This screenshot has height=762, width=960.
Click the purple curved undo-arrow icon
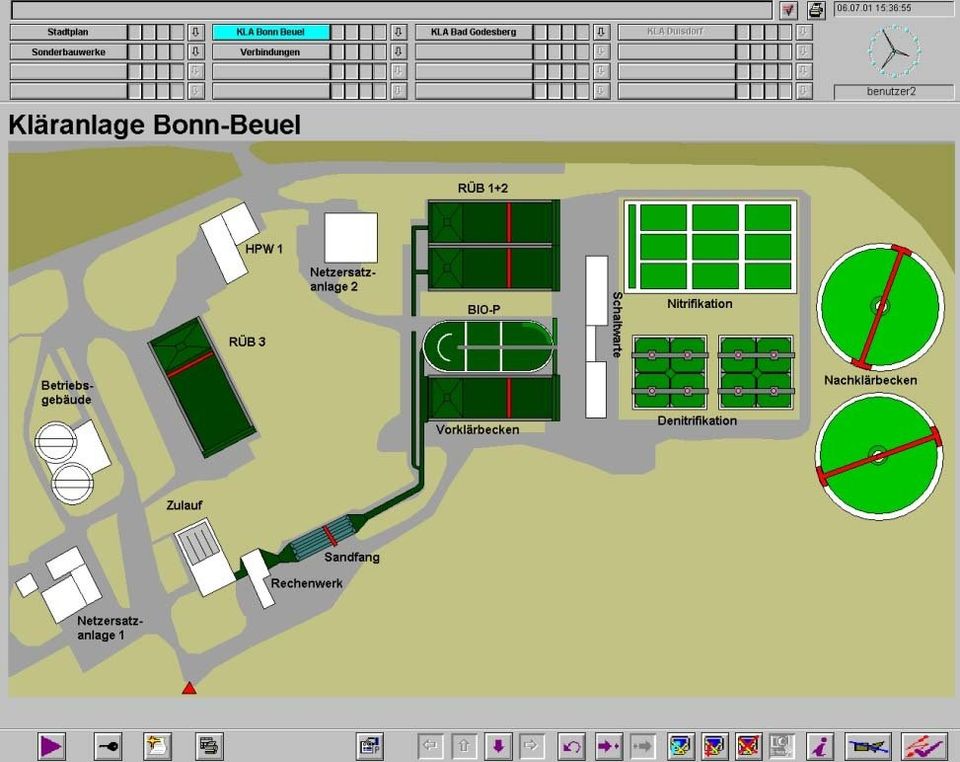[x=571, y=746]
